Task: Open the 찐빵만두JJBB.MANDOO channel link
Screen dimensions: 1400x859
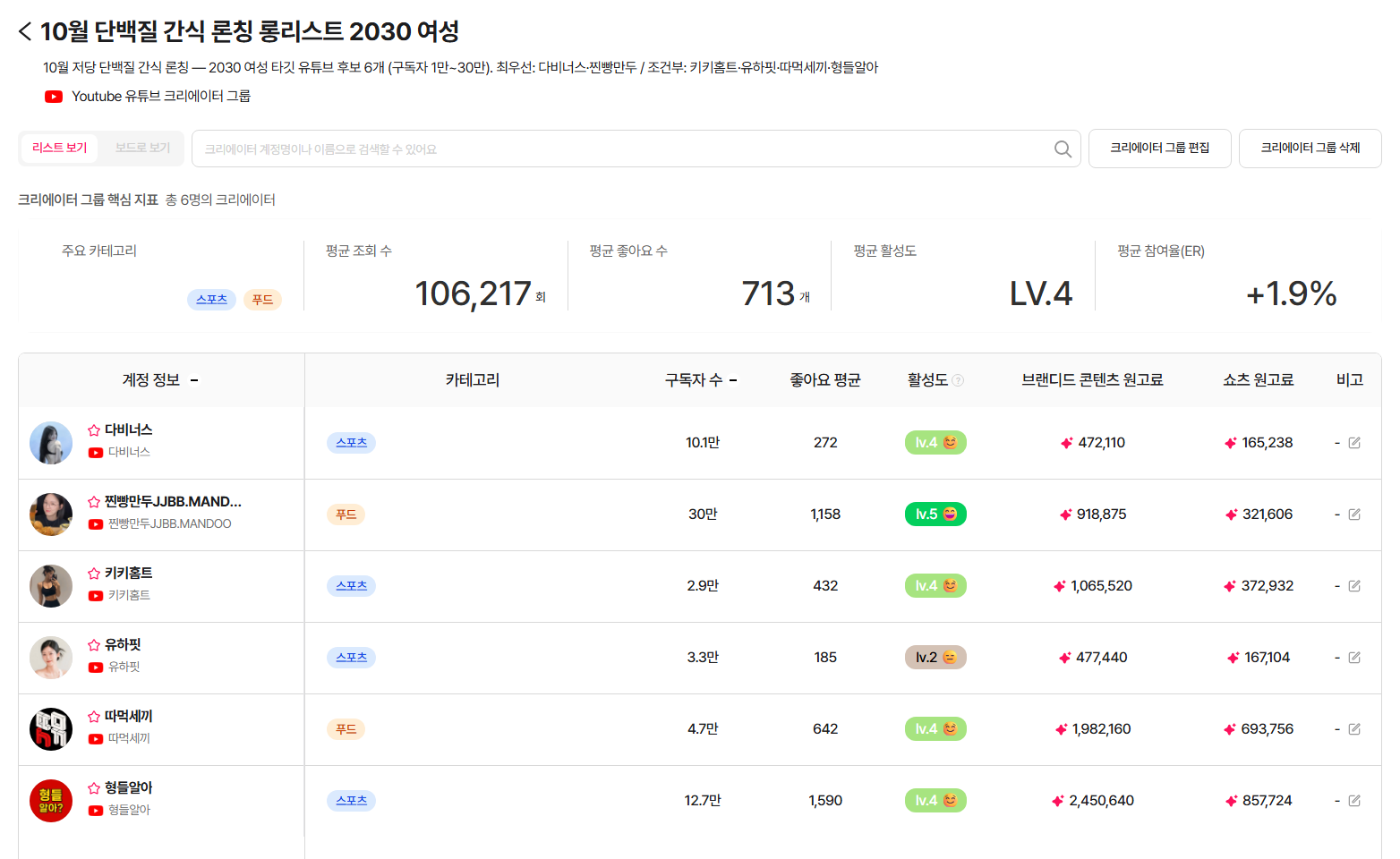Action: click(169, 524)
